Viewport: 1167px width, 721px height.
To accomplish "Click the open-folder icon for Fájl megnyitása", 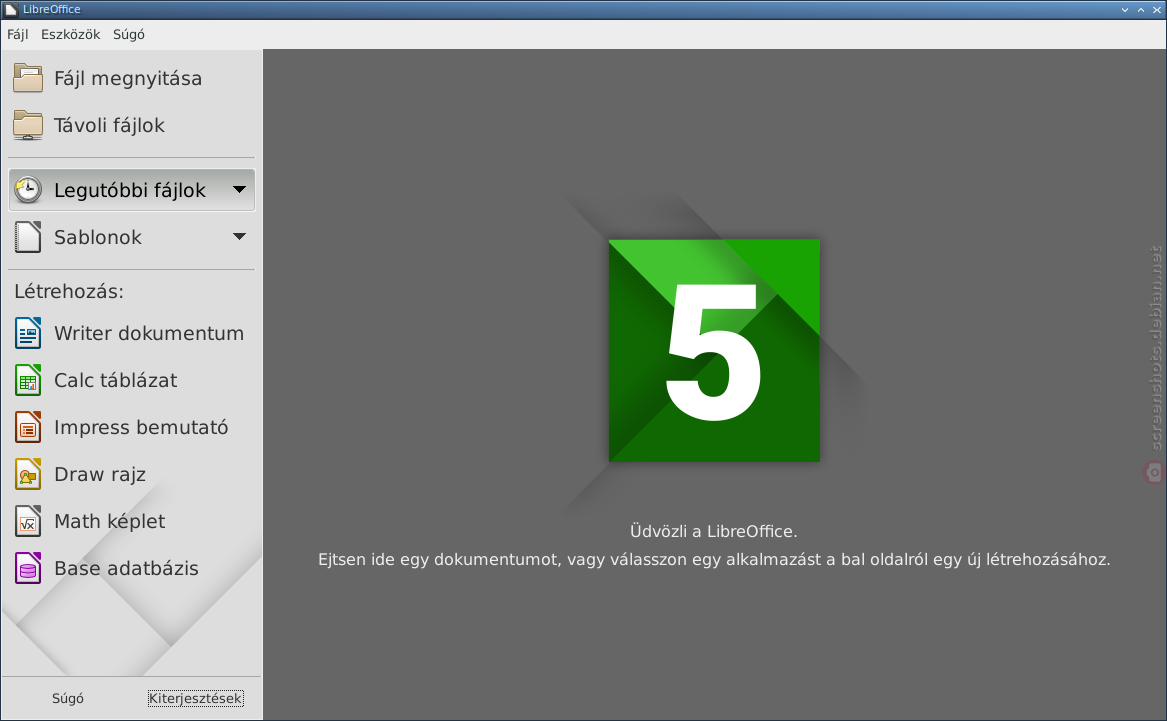I will point(28,78).
